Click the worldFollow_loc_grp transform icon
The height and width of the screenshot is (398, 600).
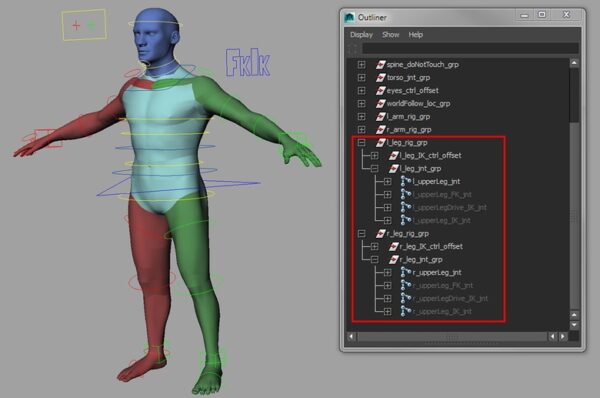click(x=380, y=103)
